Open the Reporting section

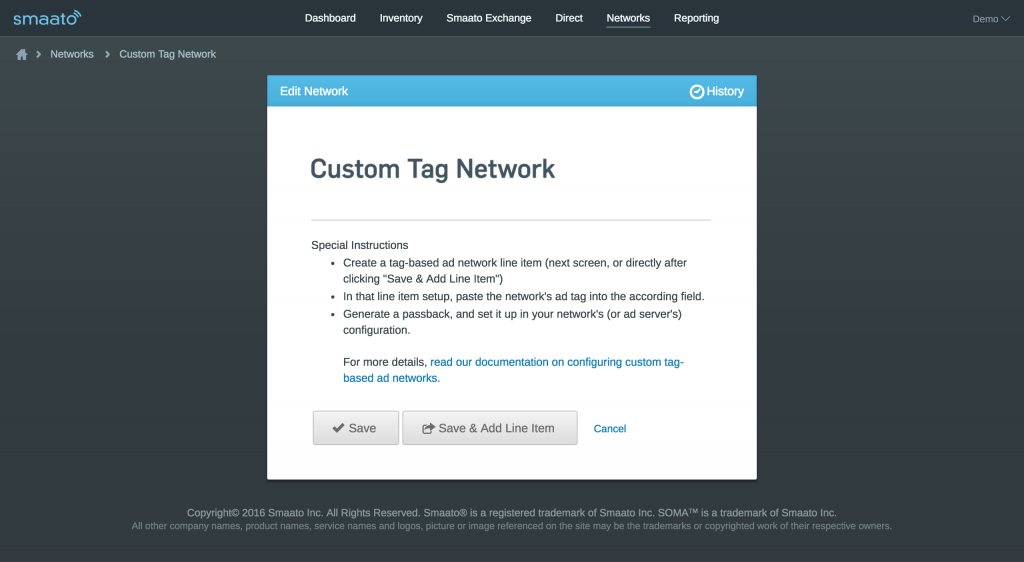[696, 18]
